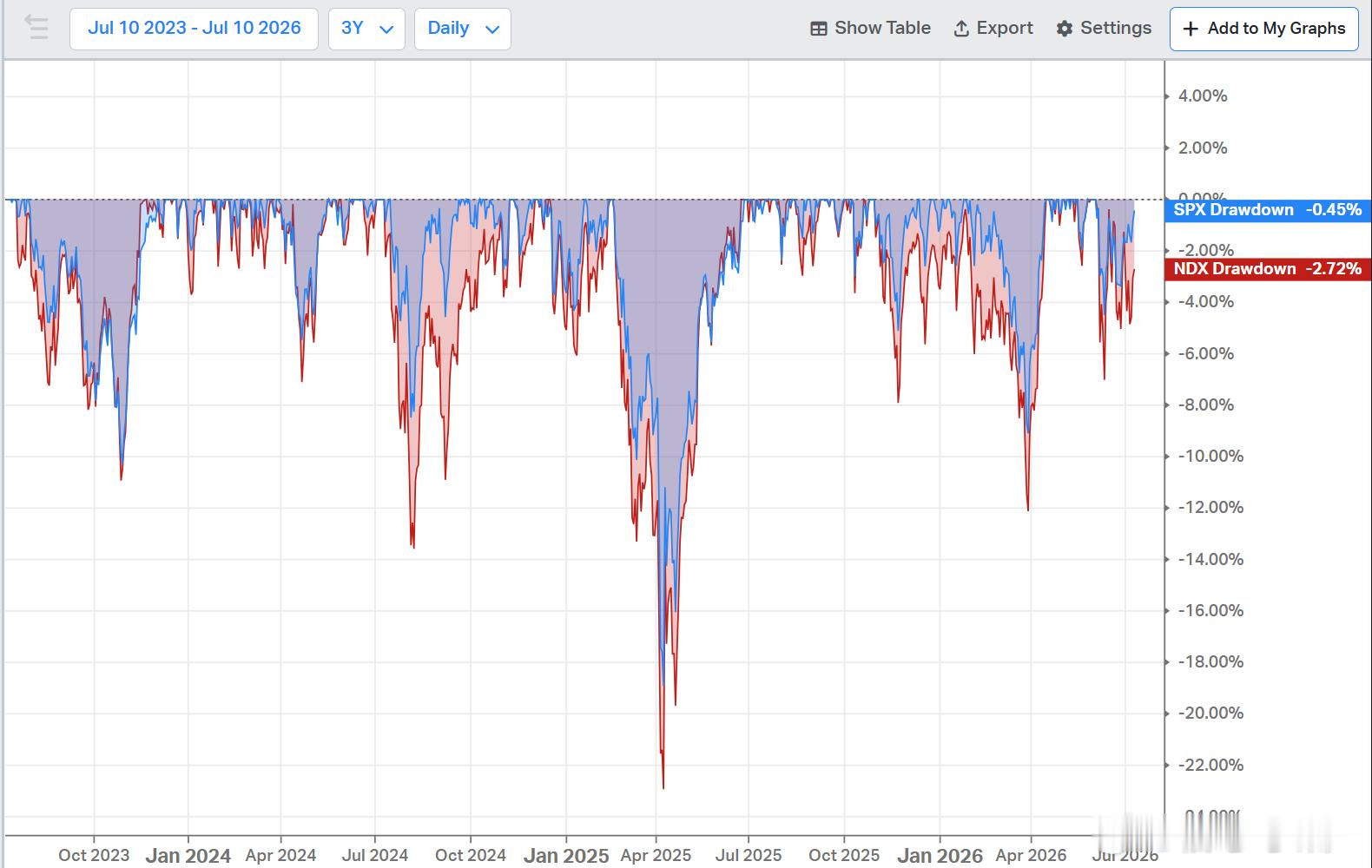The height and width of the screenshot is (868, 1372).
Task: Select the blue SPX Drawdown -0.45% label
Action: (x=1268, y=210)
